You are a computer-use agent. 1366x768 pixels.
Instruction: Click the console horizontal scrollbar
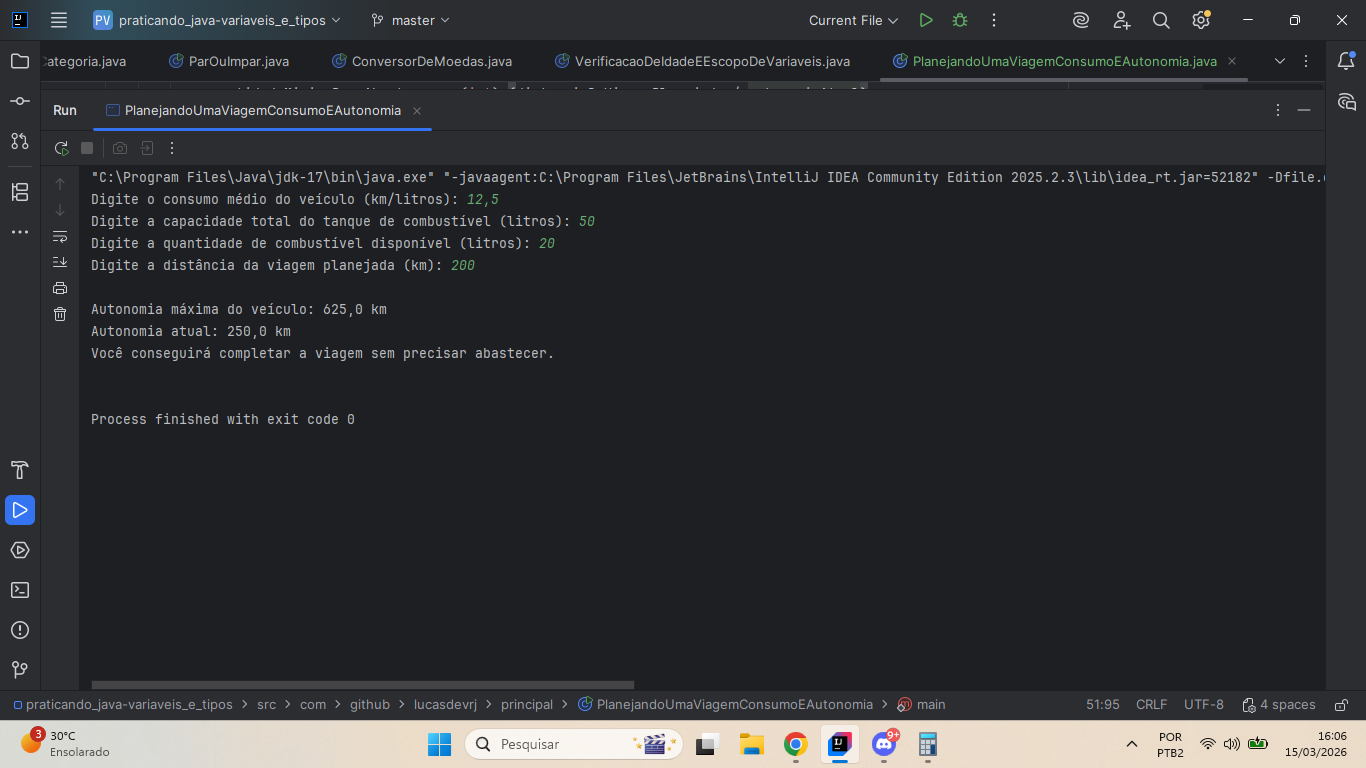362,685
